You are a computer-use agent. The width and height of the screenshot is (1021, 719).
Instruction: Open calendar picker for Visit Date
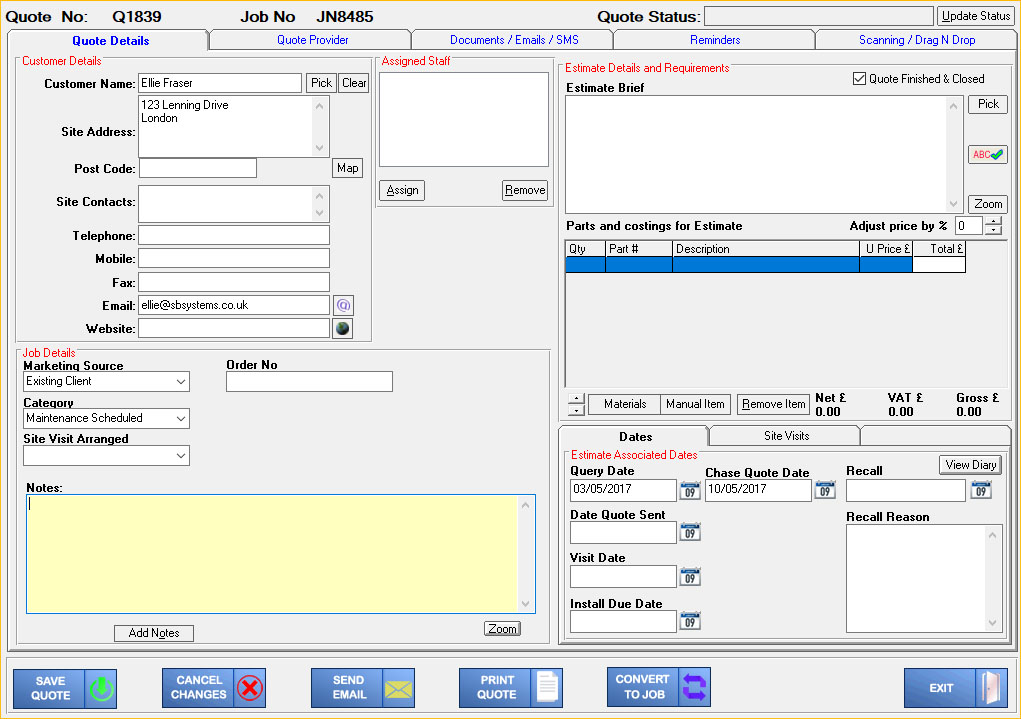690,576
